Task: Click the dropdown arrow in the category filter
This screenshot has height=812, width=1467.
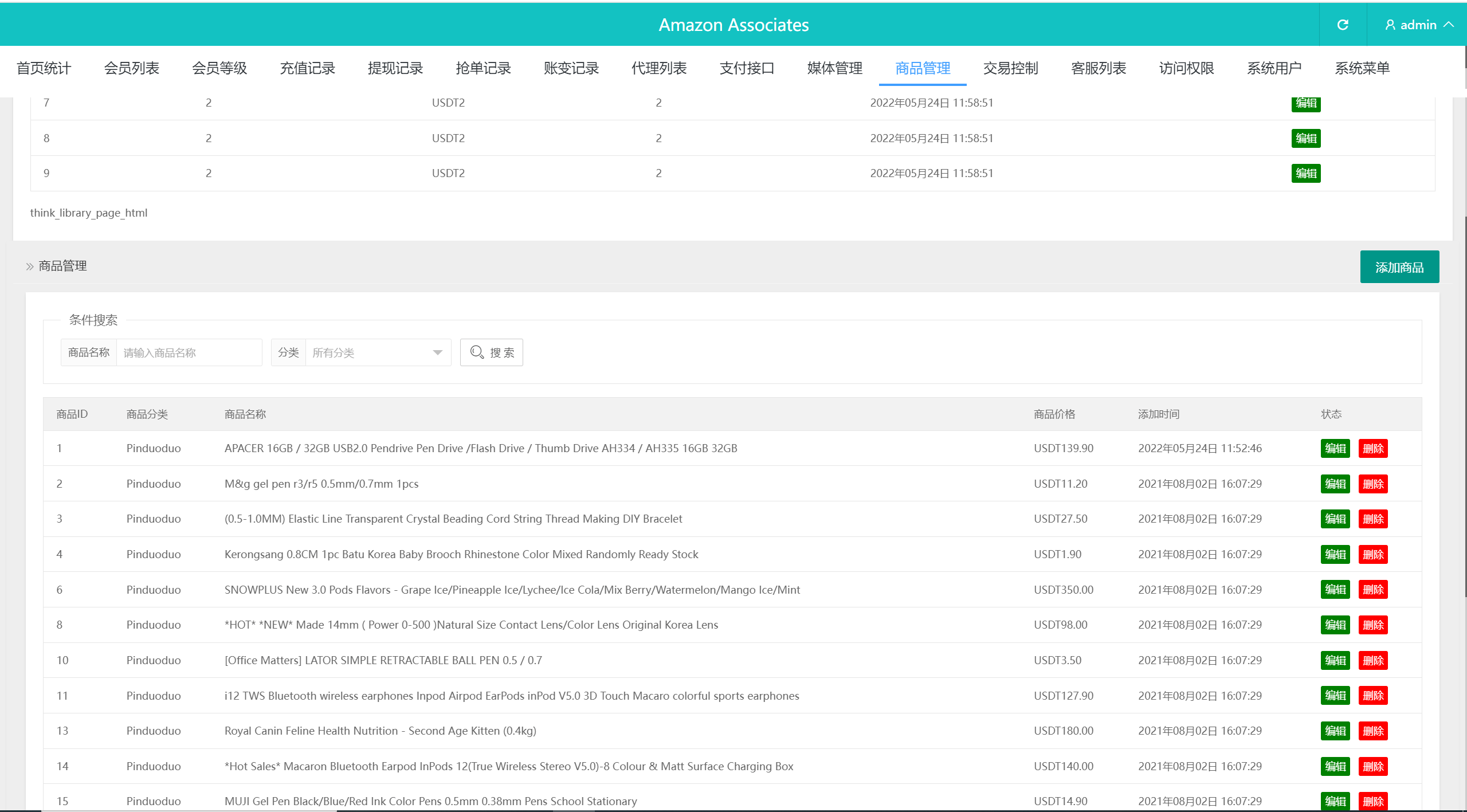Action: tap(437, 352)
